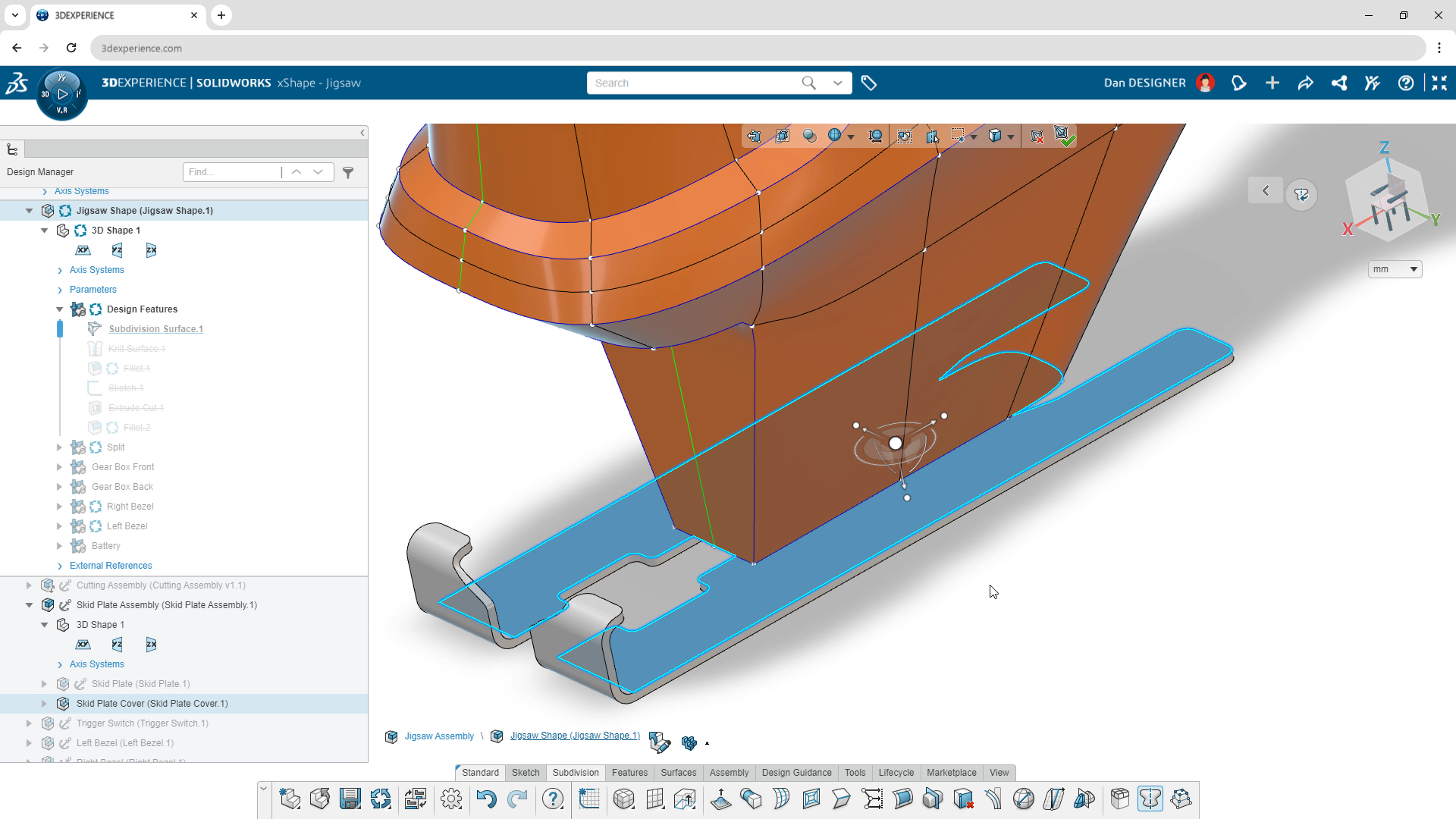1456x819 pixels.
Task: Click the Subdivision surface modeling tab
Action: pos(576,772)
